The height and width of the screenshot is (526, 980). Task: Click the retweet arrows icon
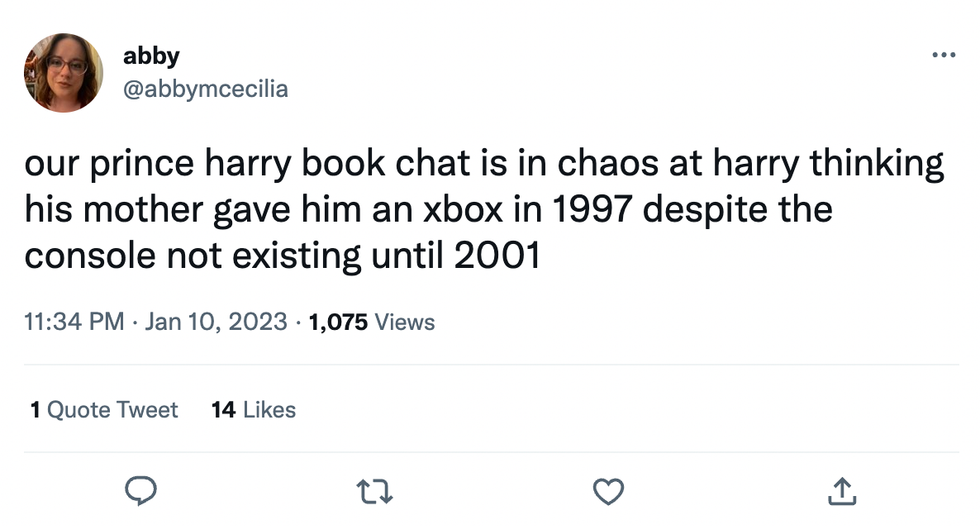pos(372,489)
